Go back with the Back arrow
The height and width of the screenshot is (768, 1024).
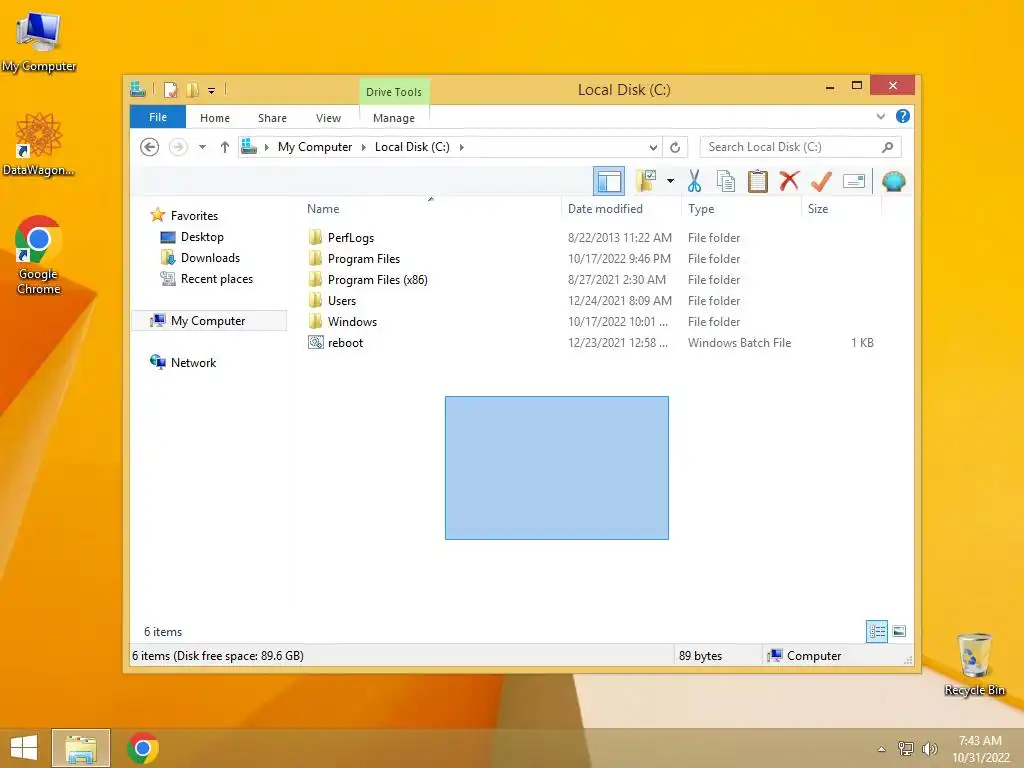point(150,147)
